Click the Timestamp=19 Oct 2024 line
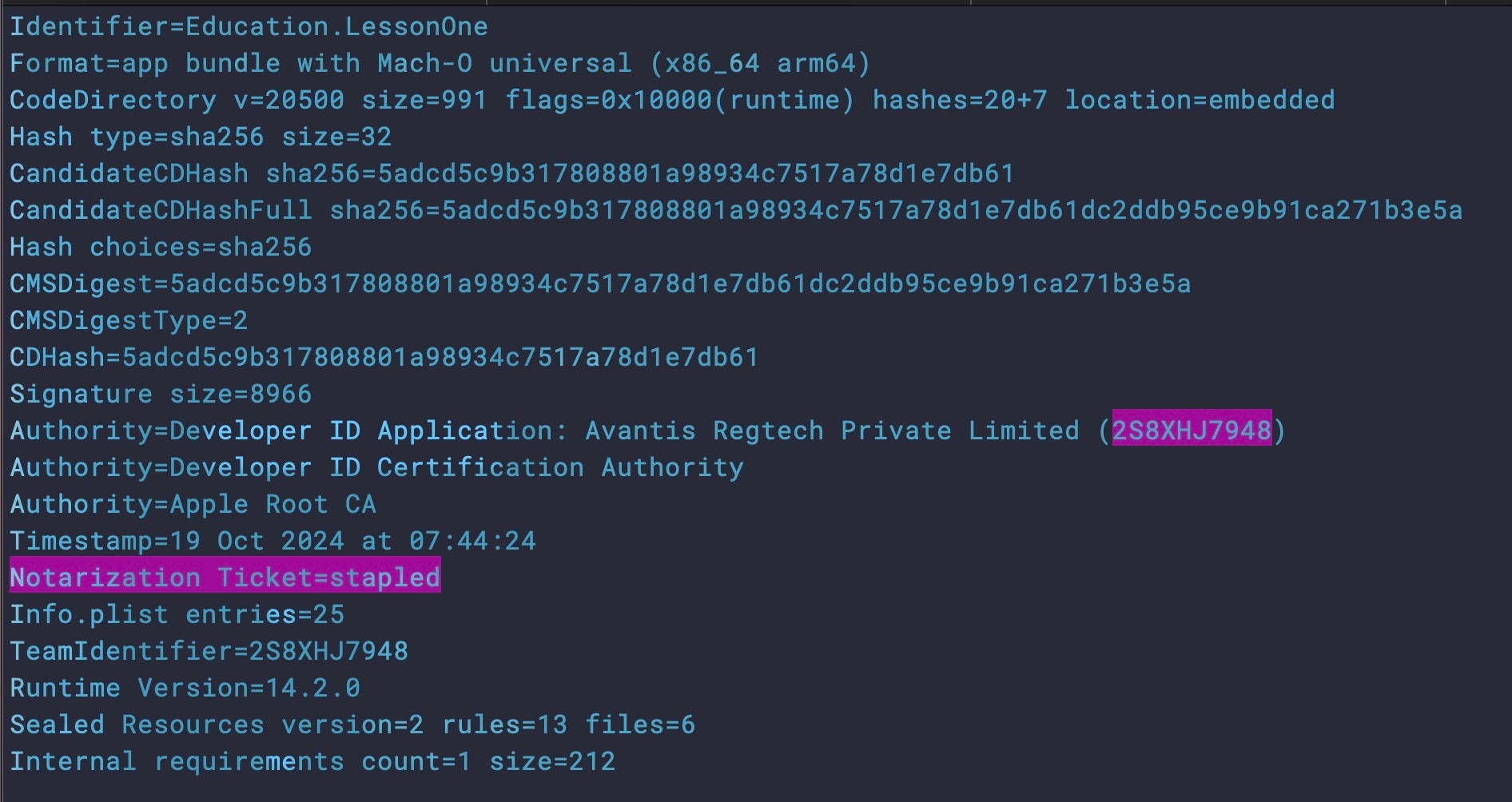The height and width of the screenshot is (802, 1512). (273, 541)
